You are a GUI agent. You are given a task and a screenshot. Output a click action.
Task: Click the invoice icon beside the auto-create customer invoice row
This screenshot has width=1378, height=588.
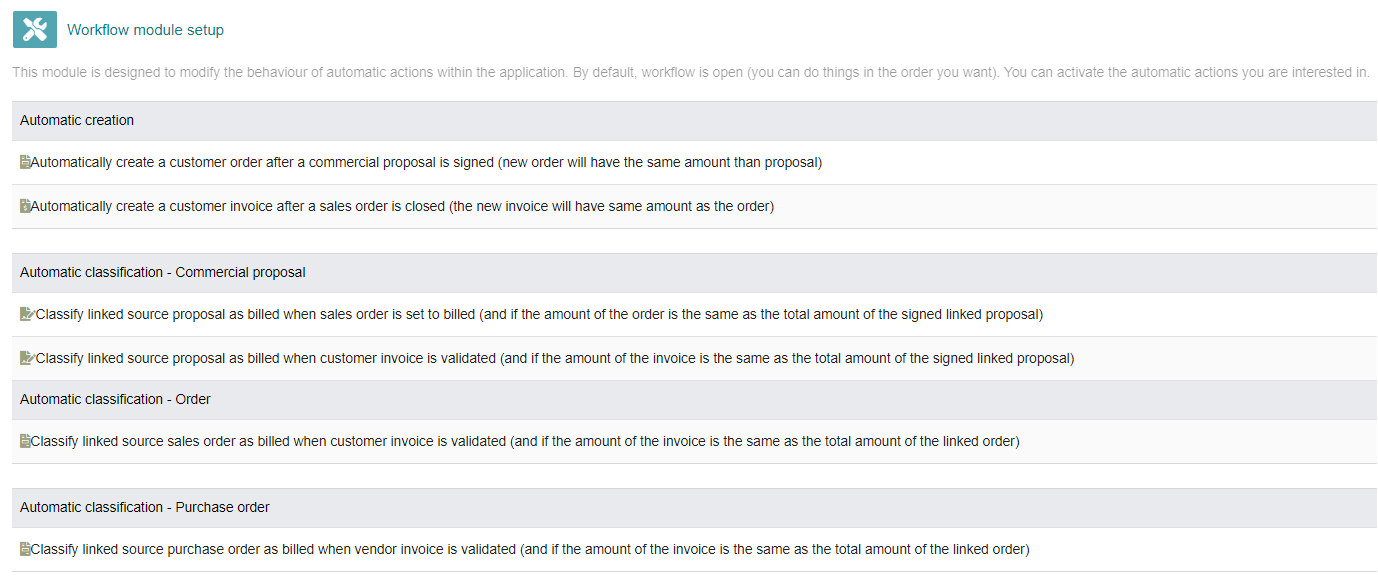tap(25, 206)
